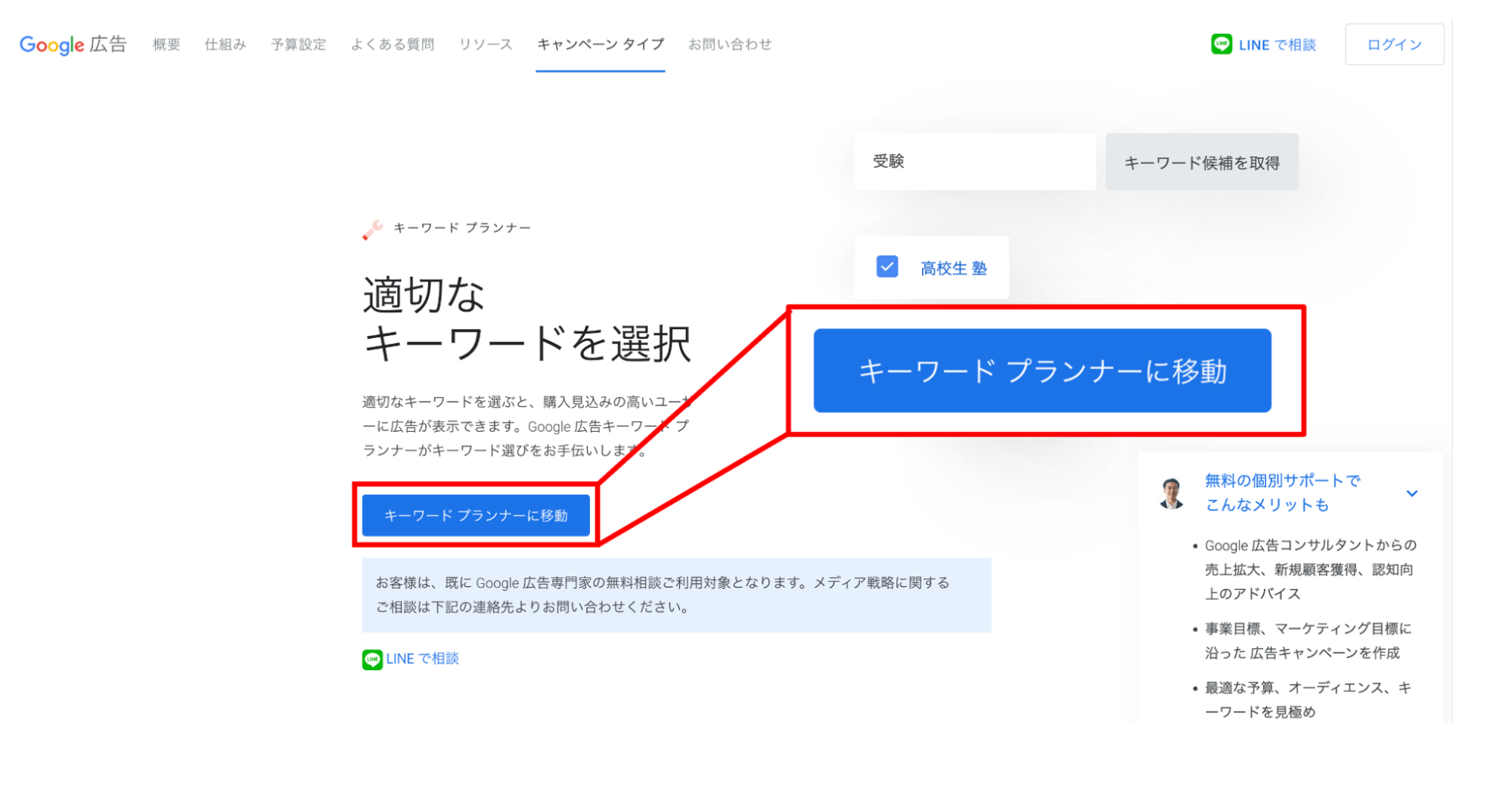
Task: Open the lower LINE で相談 link
Action: [x=422, y=659]
